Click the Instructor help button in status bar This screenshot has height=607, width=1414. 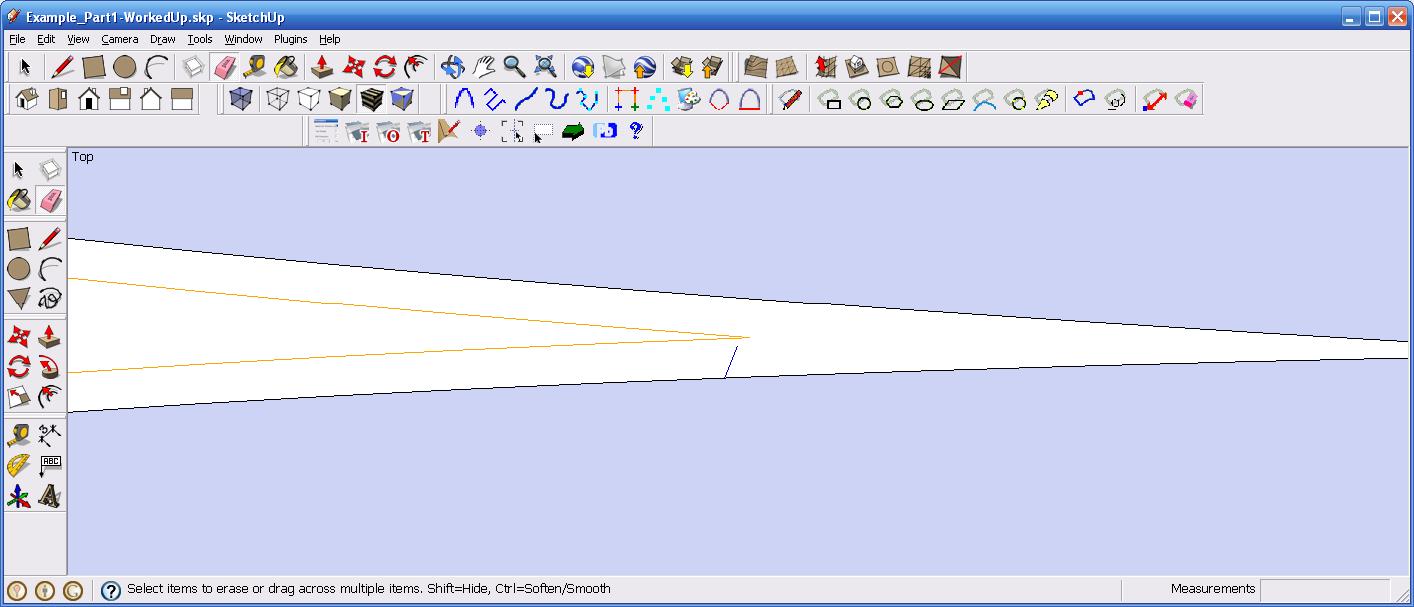point(111,590)
